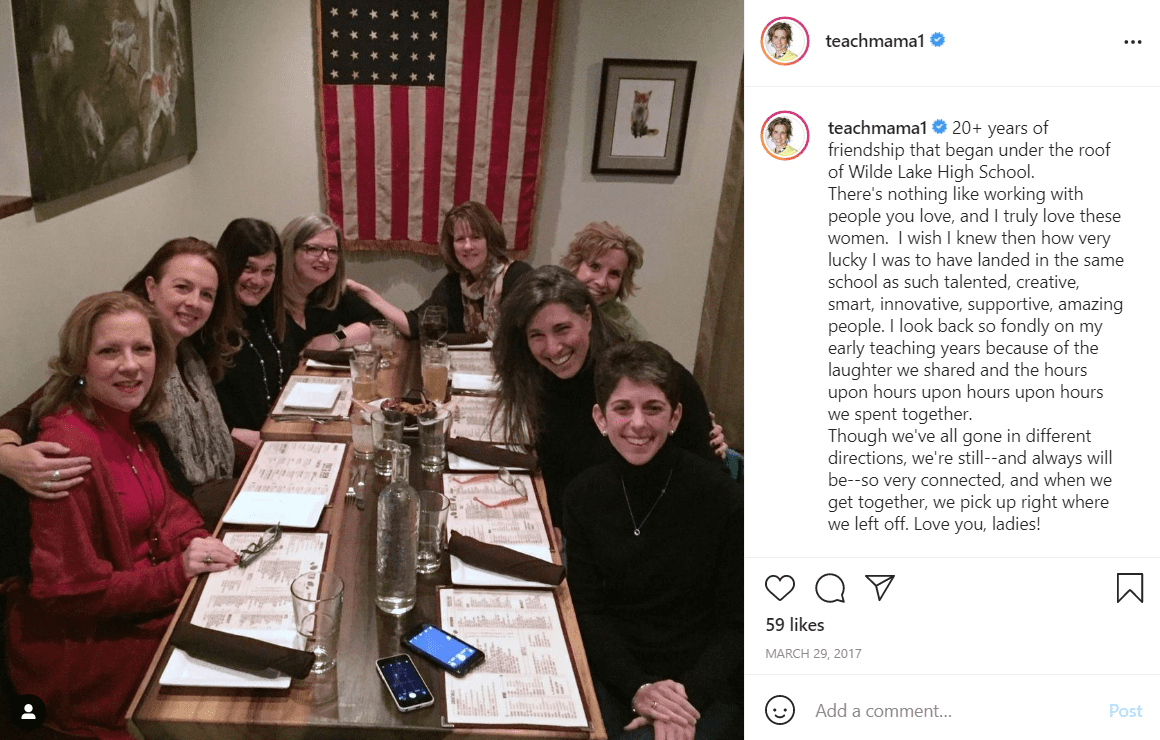Click the teachmama1 username in the caption
1160x740 pixels.
(x=876, y=128)
